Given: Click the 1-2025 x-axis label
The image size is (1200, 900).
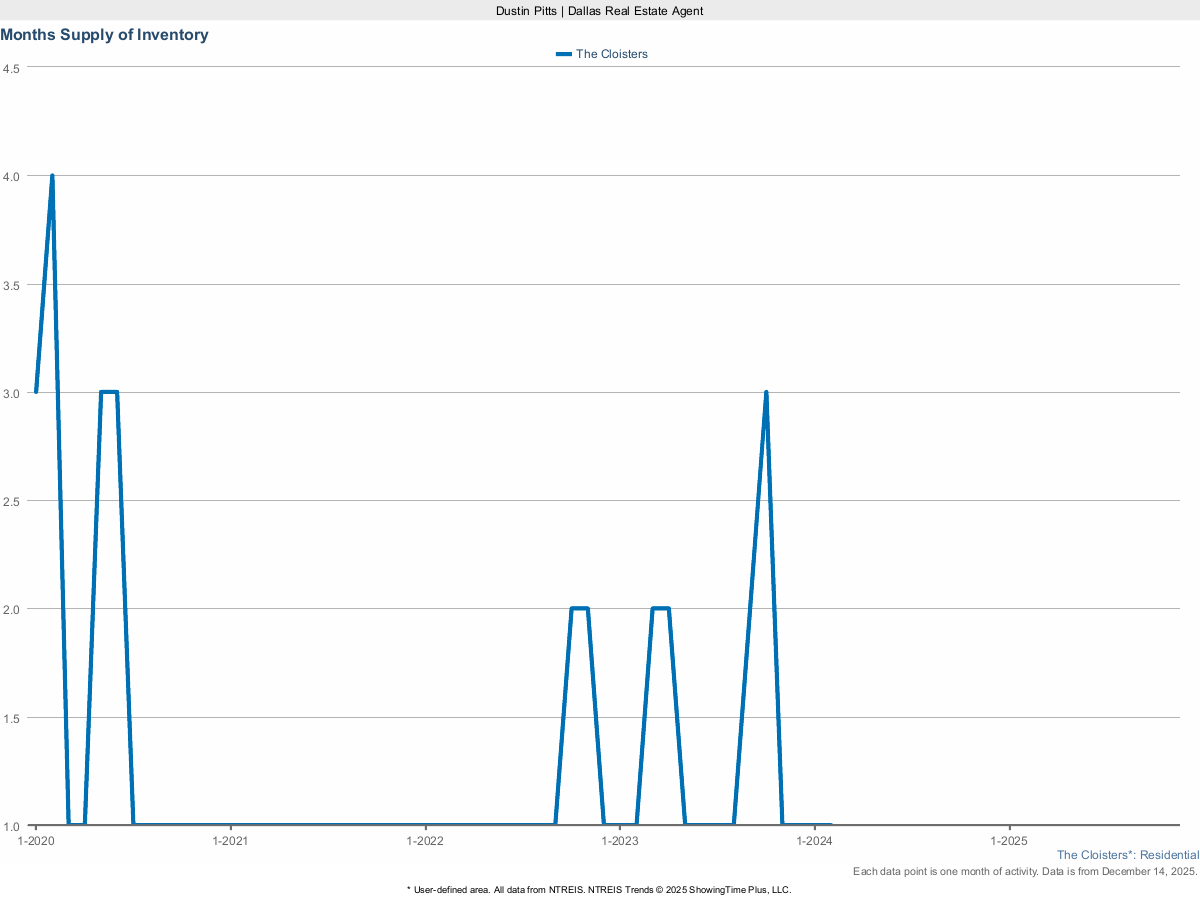Looking at the screenshot, I should click(x=1010, y=842).
